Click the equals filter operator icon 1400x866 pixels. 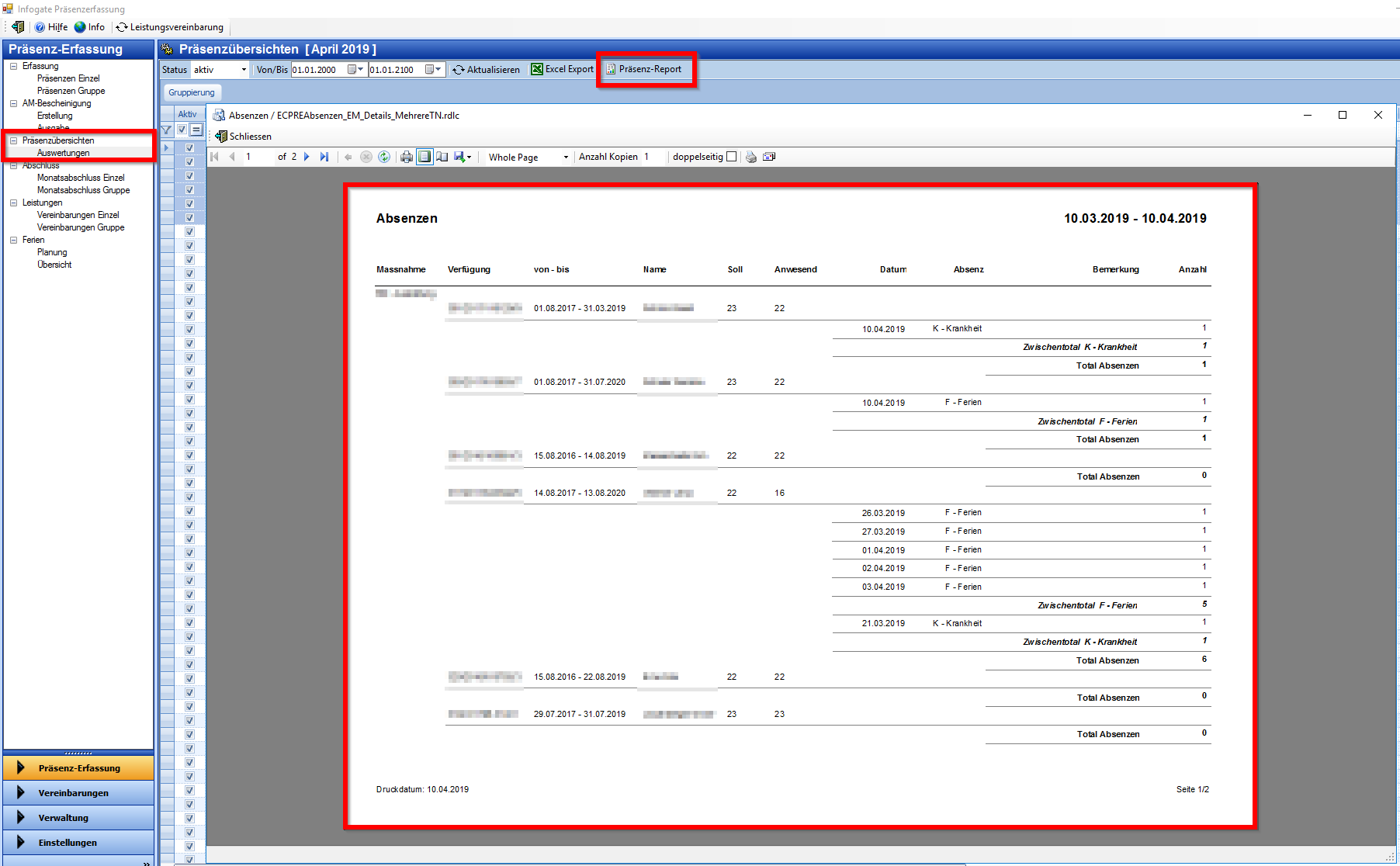tap(196, 130)
